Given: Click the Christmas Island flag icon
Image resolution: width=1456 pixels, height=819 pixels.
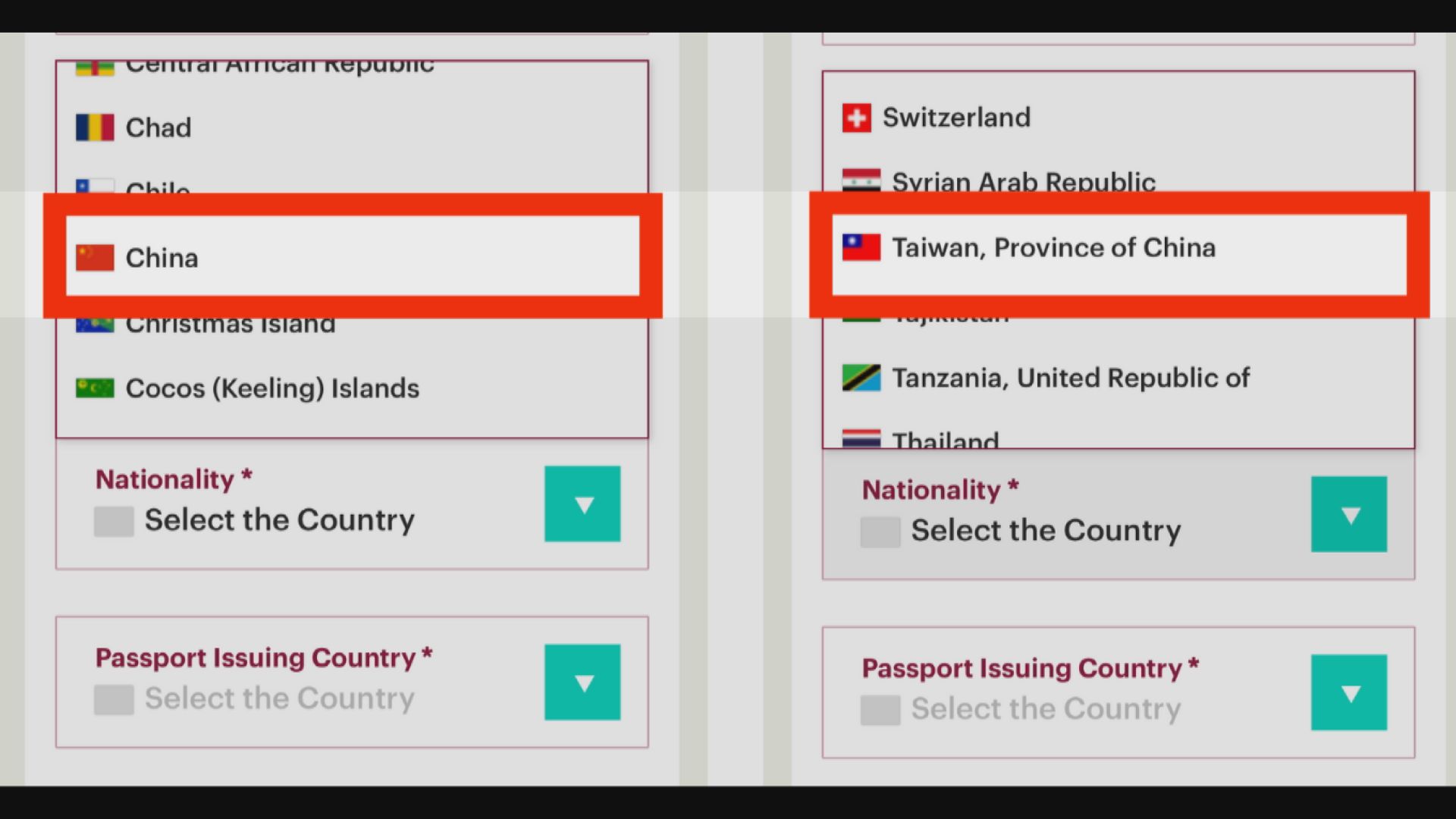Looking at the screenshot, I should click(95, 325).
